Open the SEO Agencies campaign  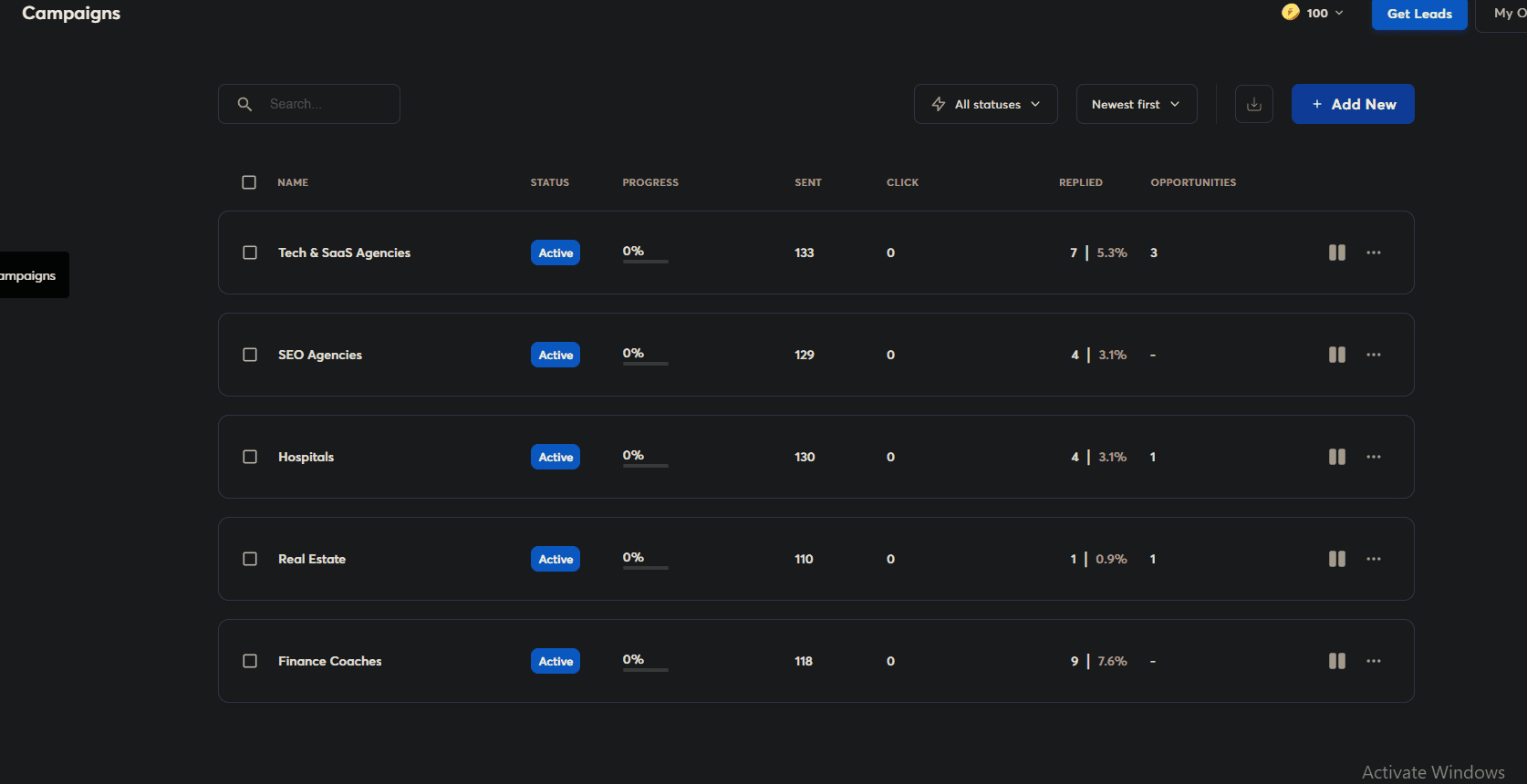coord(320,355)
